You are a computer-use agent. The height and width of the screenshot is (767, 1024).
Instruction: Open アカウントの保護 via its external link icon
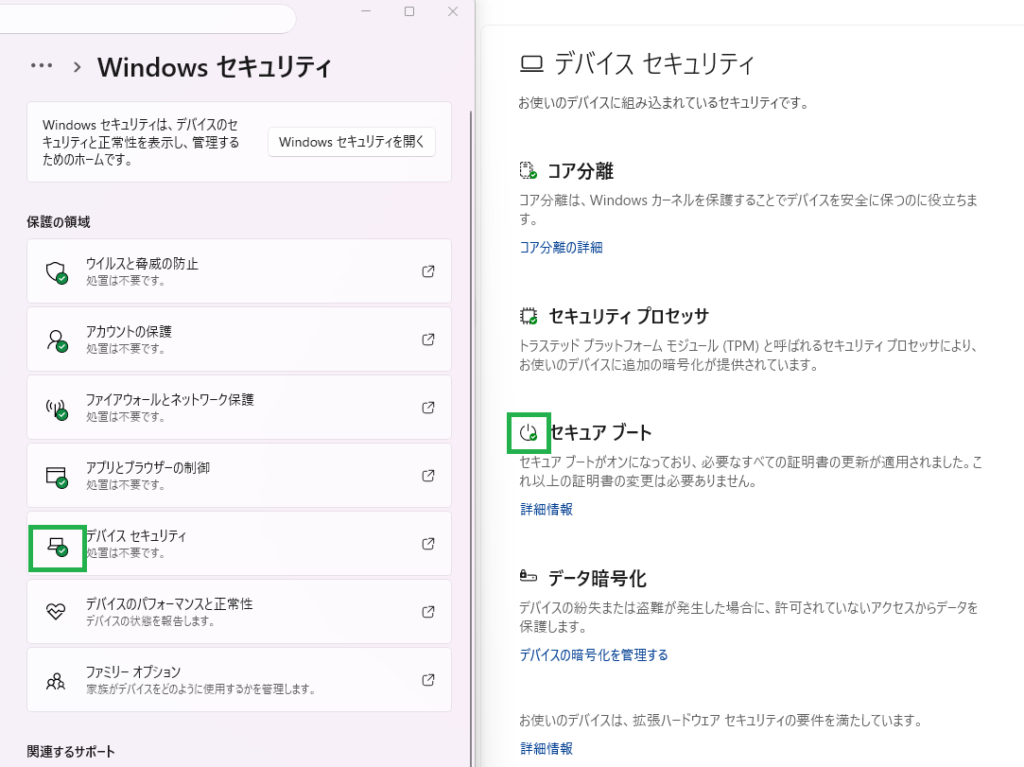tap(428, 339)
